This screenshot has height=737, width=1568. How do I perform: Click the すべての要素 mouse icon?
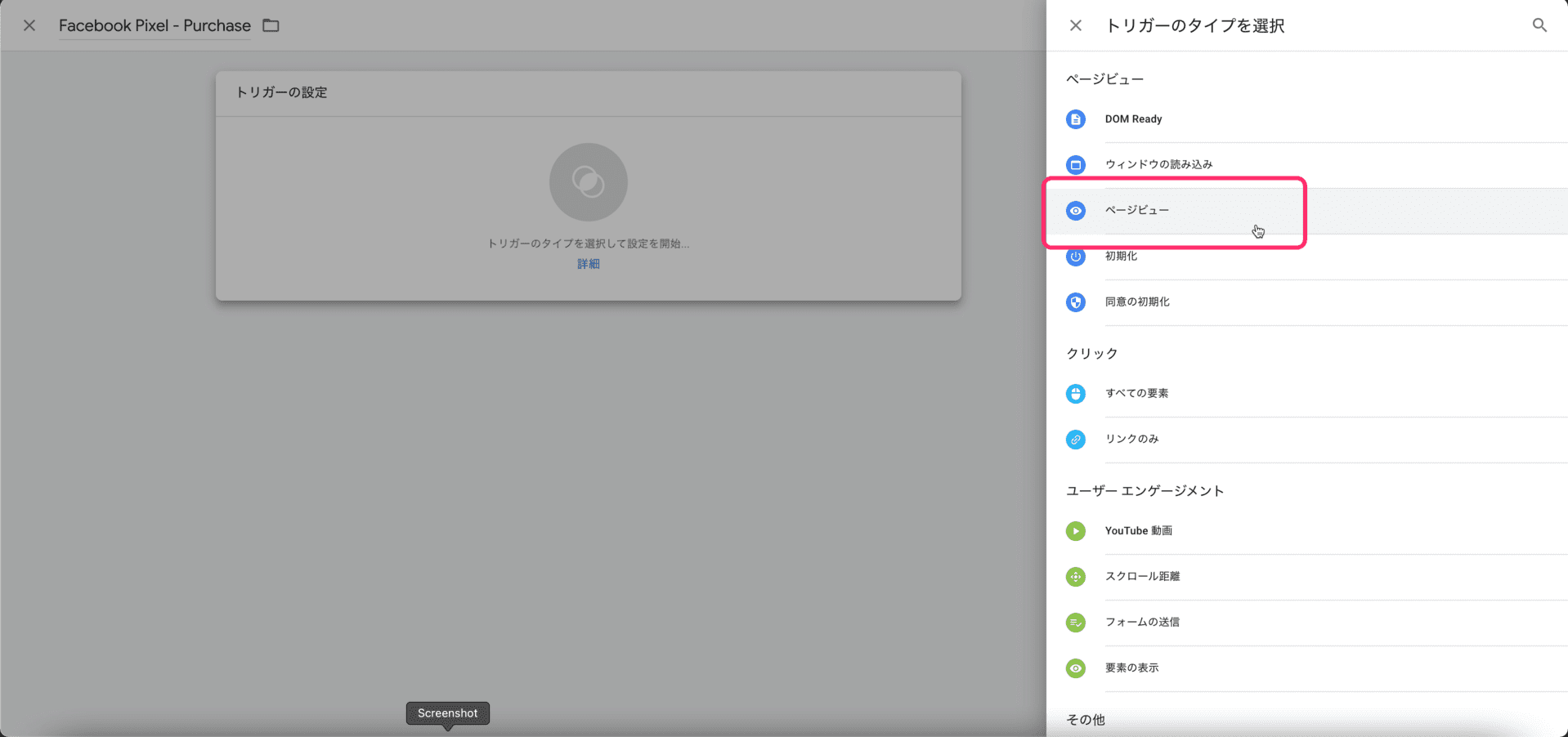coord(1076,394)
